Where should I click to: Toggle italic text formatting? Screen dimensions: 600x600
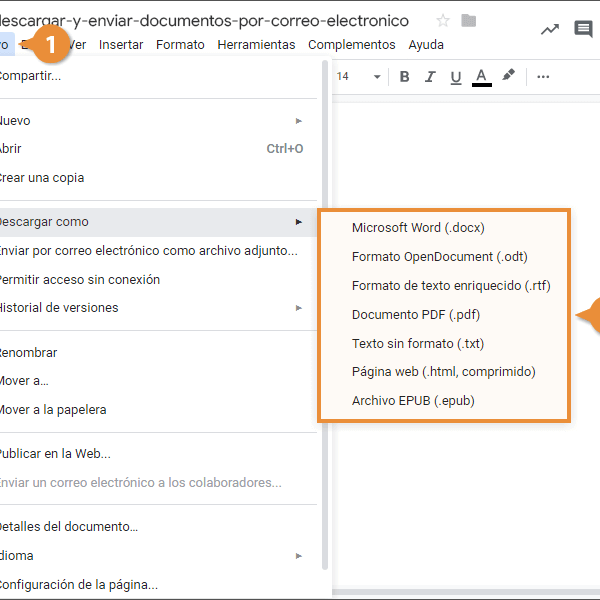pos(430,77)
